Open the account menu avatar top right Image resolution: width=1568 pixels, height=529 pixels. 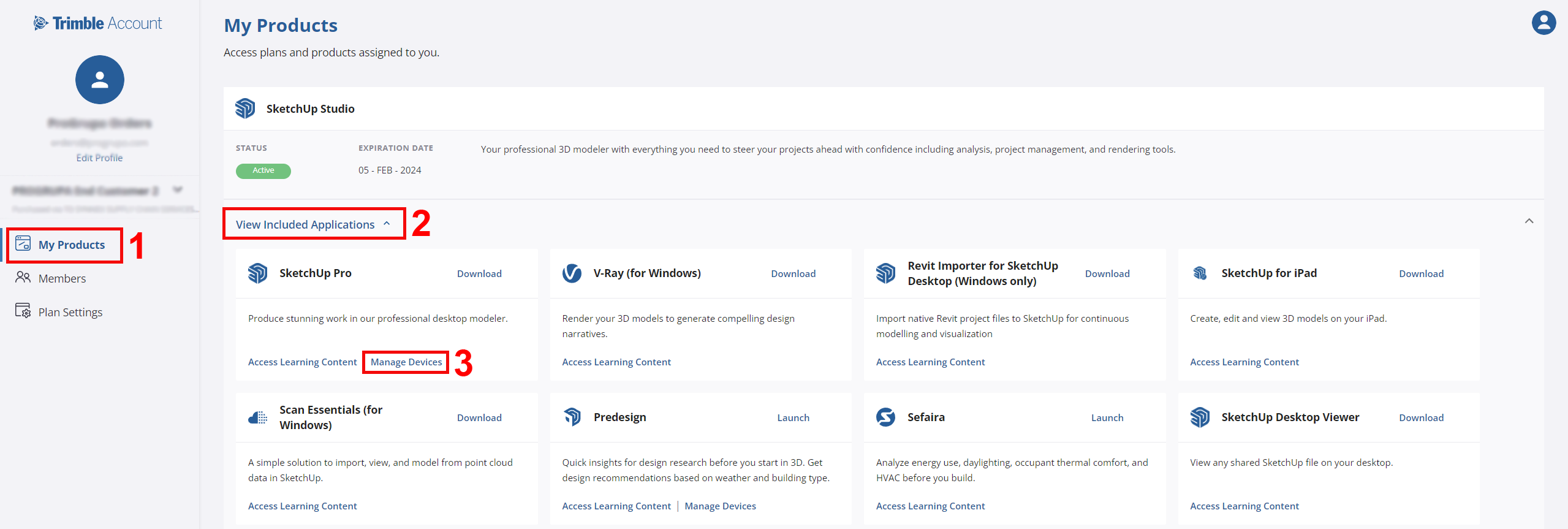click(1543, 23)
